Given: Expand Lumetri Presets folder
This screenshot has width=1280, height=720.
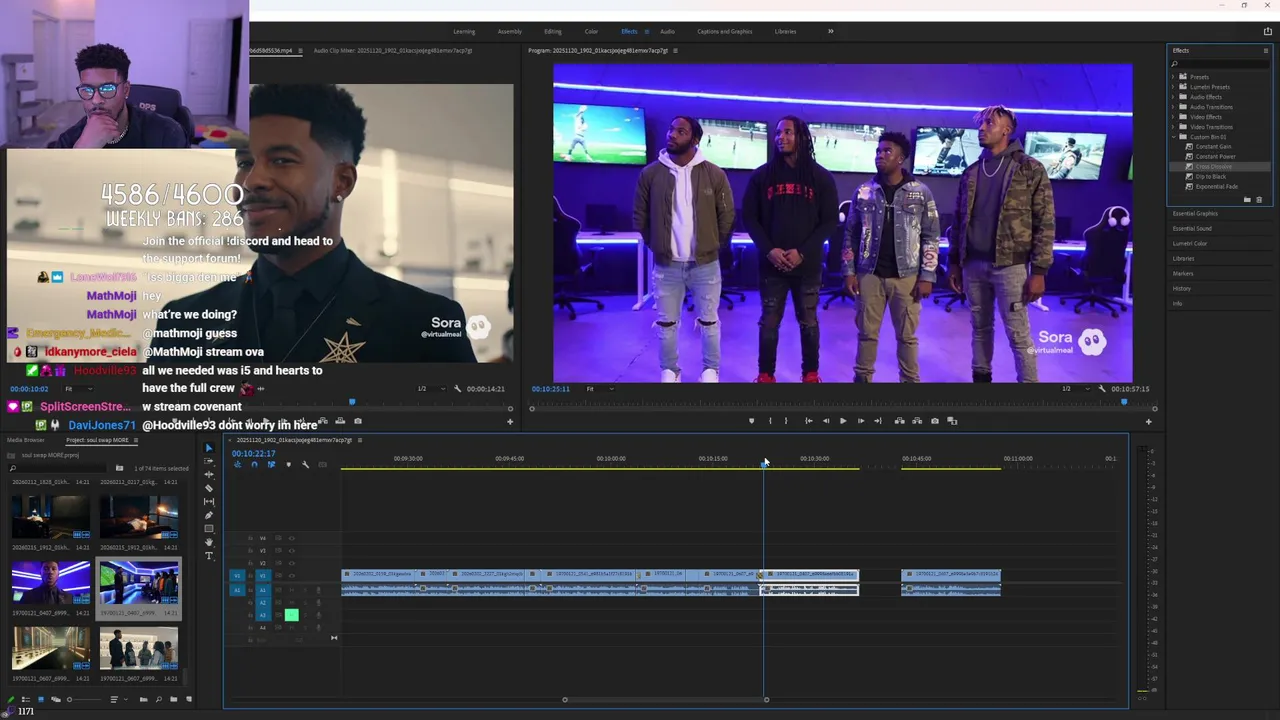Looking at the screenshot, I should coord(1173,87).
